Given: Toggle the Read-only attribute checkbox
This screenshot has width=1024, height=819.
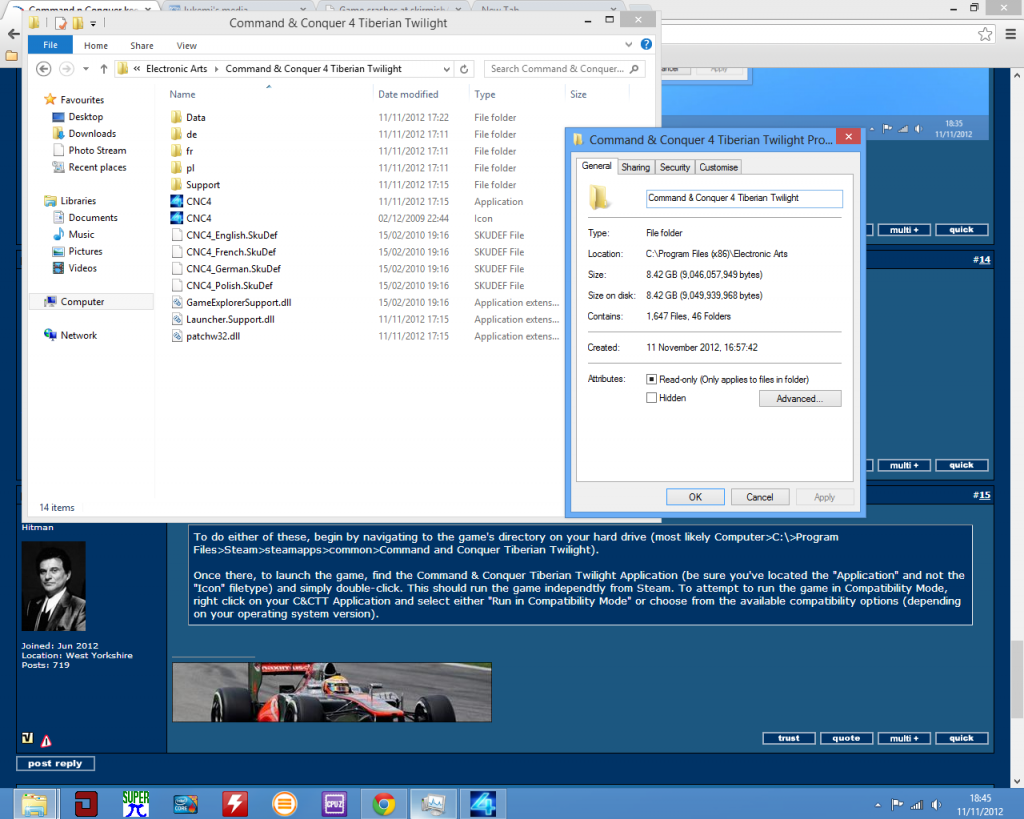Looking at the screenshot, I should pos(651,379).
